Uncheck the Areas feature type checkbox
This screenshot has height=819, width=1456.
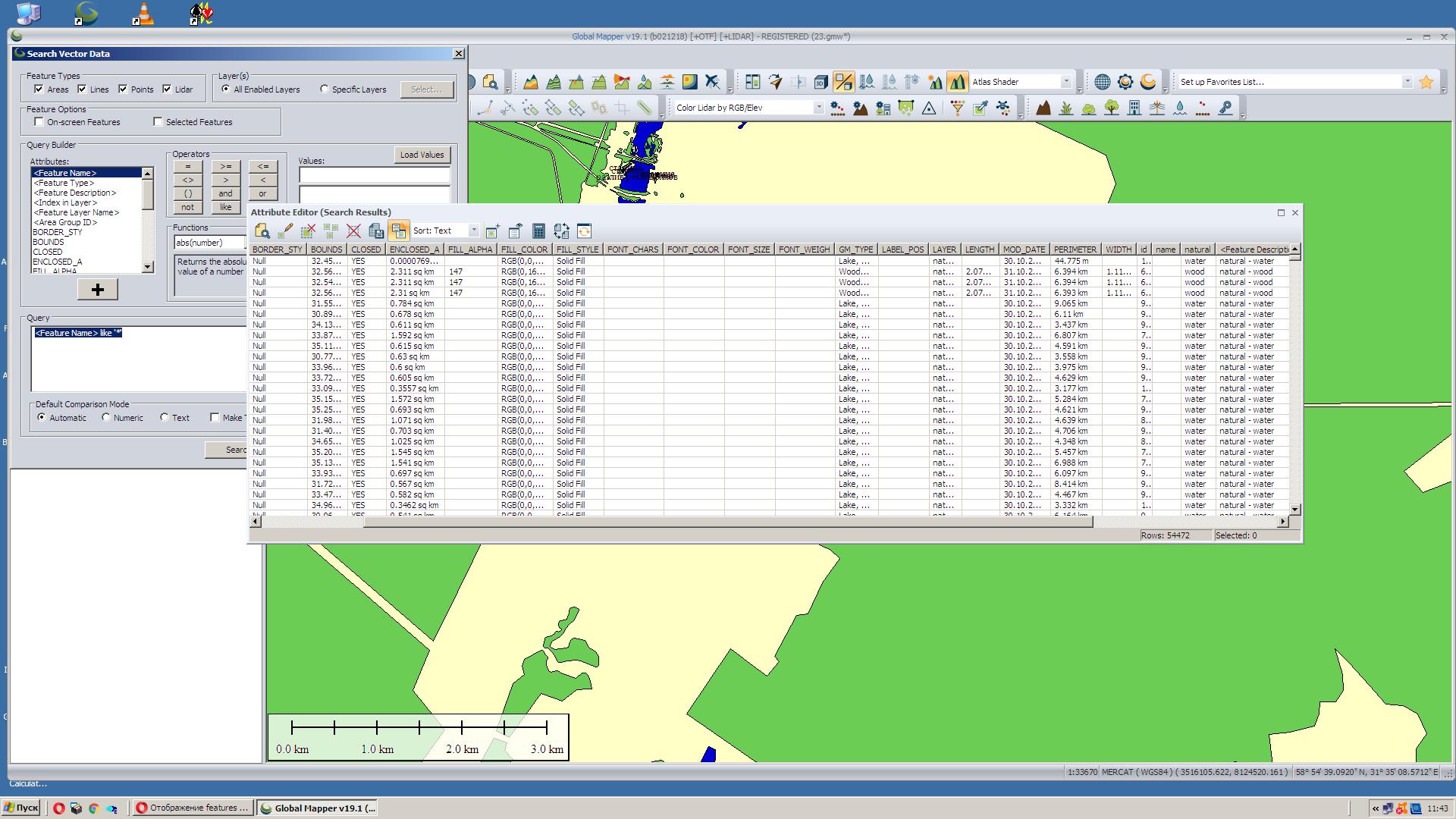coord(39,89)
